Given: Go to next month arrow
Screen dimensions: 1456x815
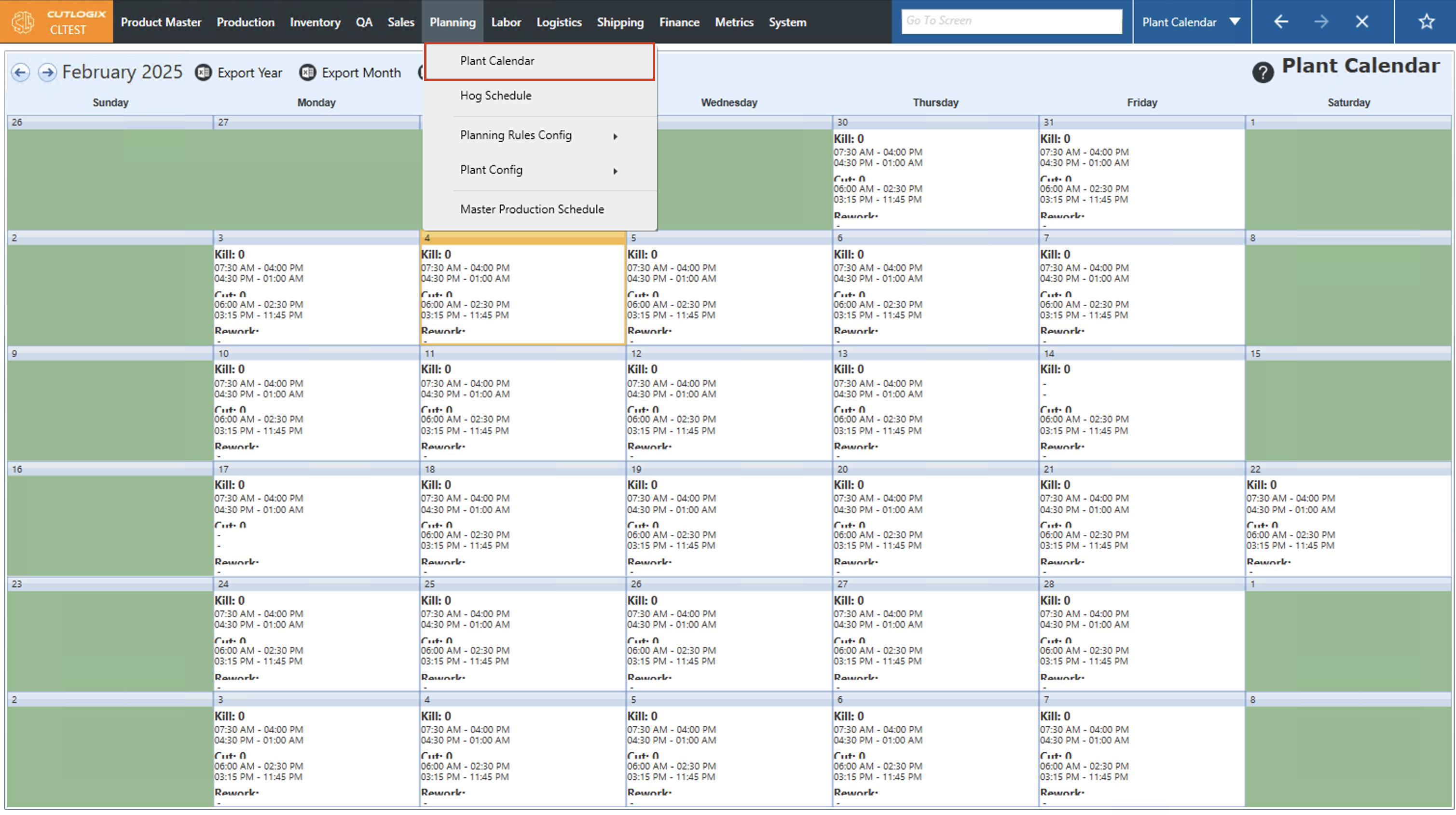Looking at the screenshot, I should point(47,72).
